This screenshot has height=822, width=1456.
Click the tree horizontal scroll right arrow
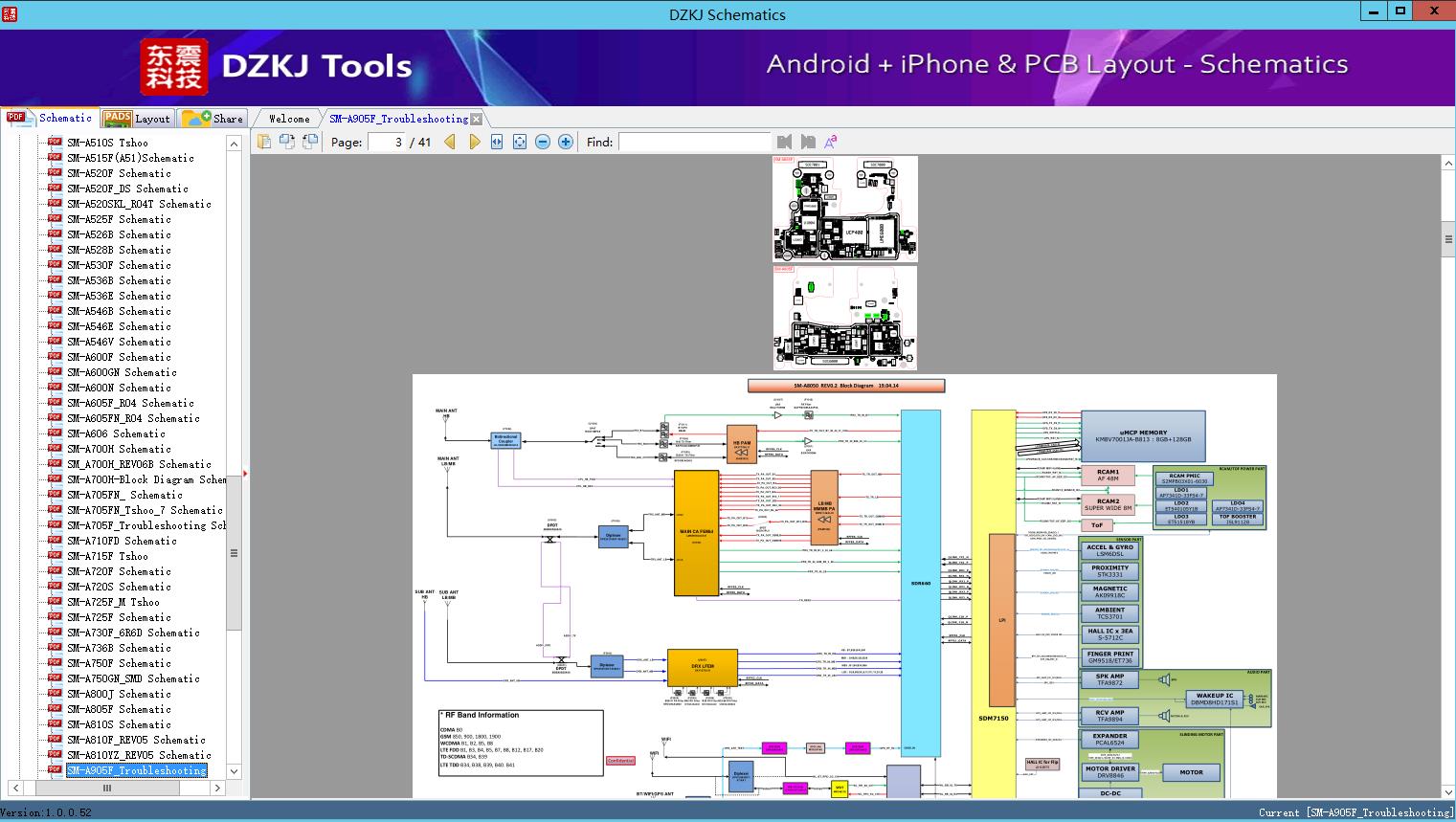pyautogui.click(x=218, y=788)
